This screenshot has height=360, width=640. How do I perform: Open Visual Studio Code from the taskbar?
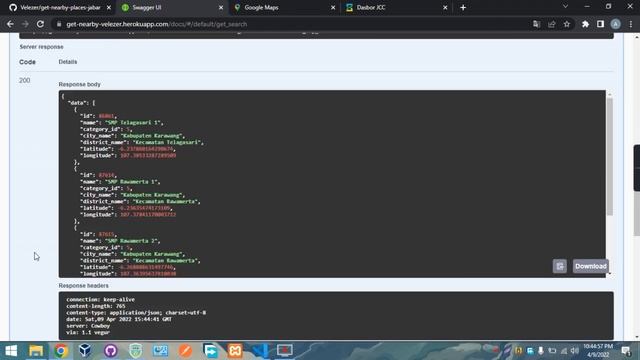[x=260, y=351]
